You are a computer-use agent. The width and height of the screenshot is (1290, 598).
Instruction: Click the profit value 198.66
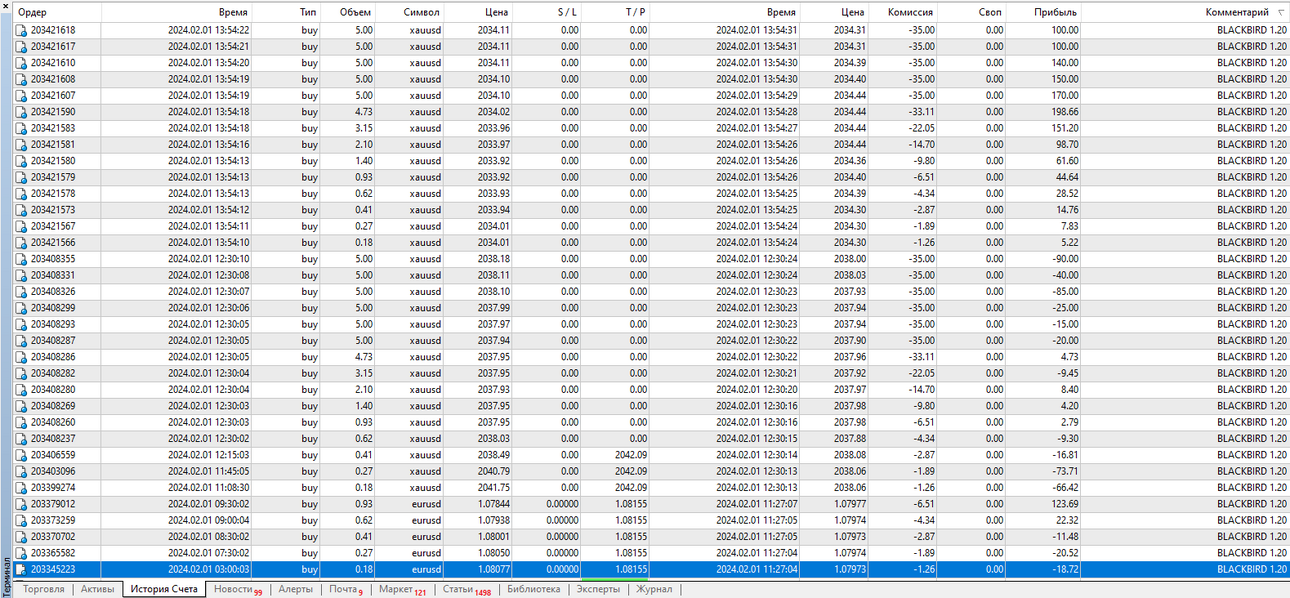click(1063, 111)
